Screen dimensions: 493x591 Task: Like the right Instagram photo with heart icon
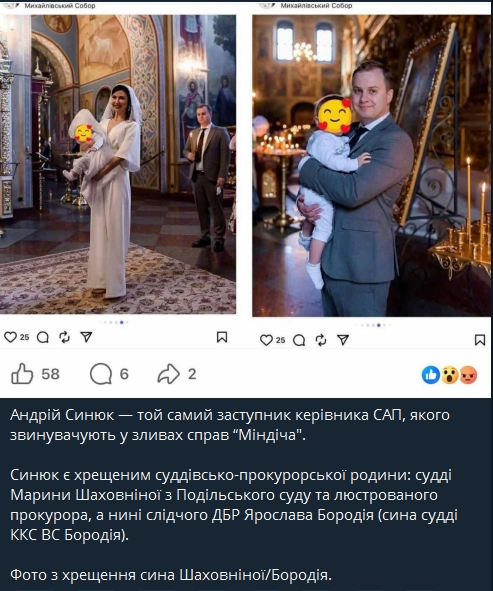266,340
